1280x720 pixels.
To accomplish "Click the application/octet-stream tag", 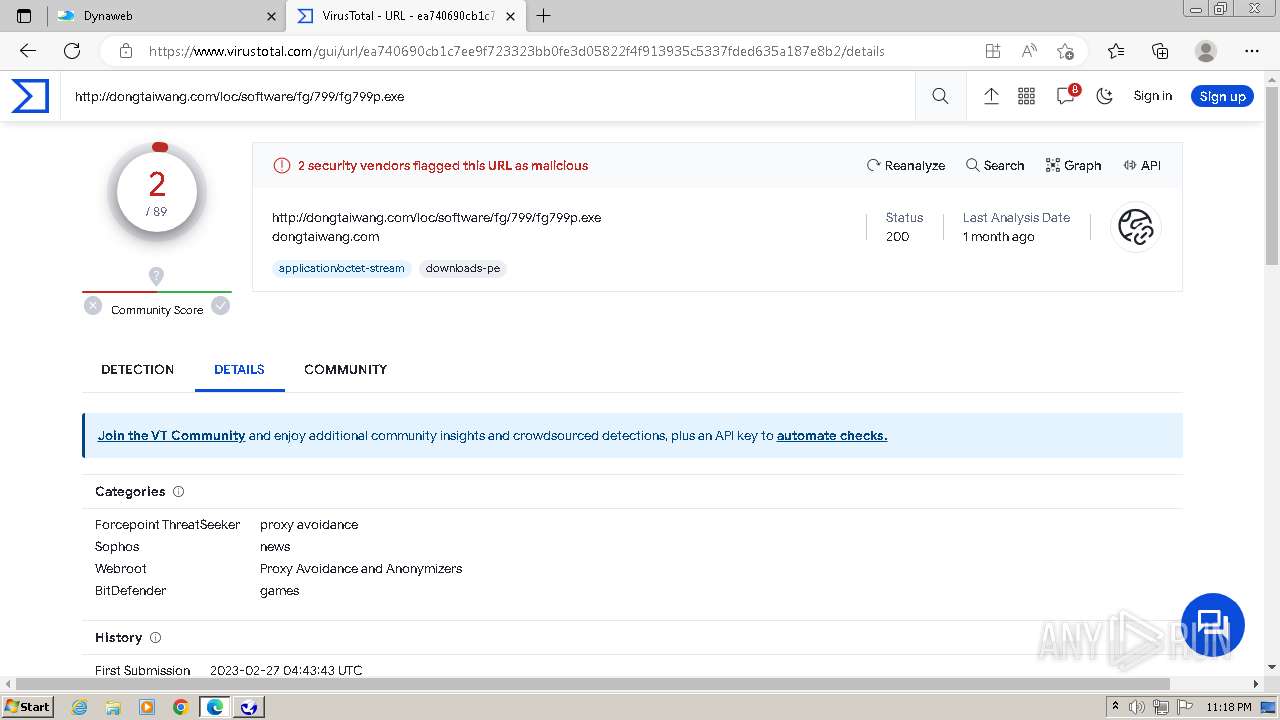I will tap(342, 268).
